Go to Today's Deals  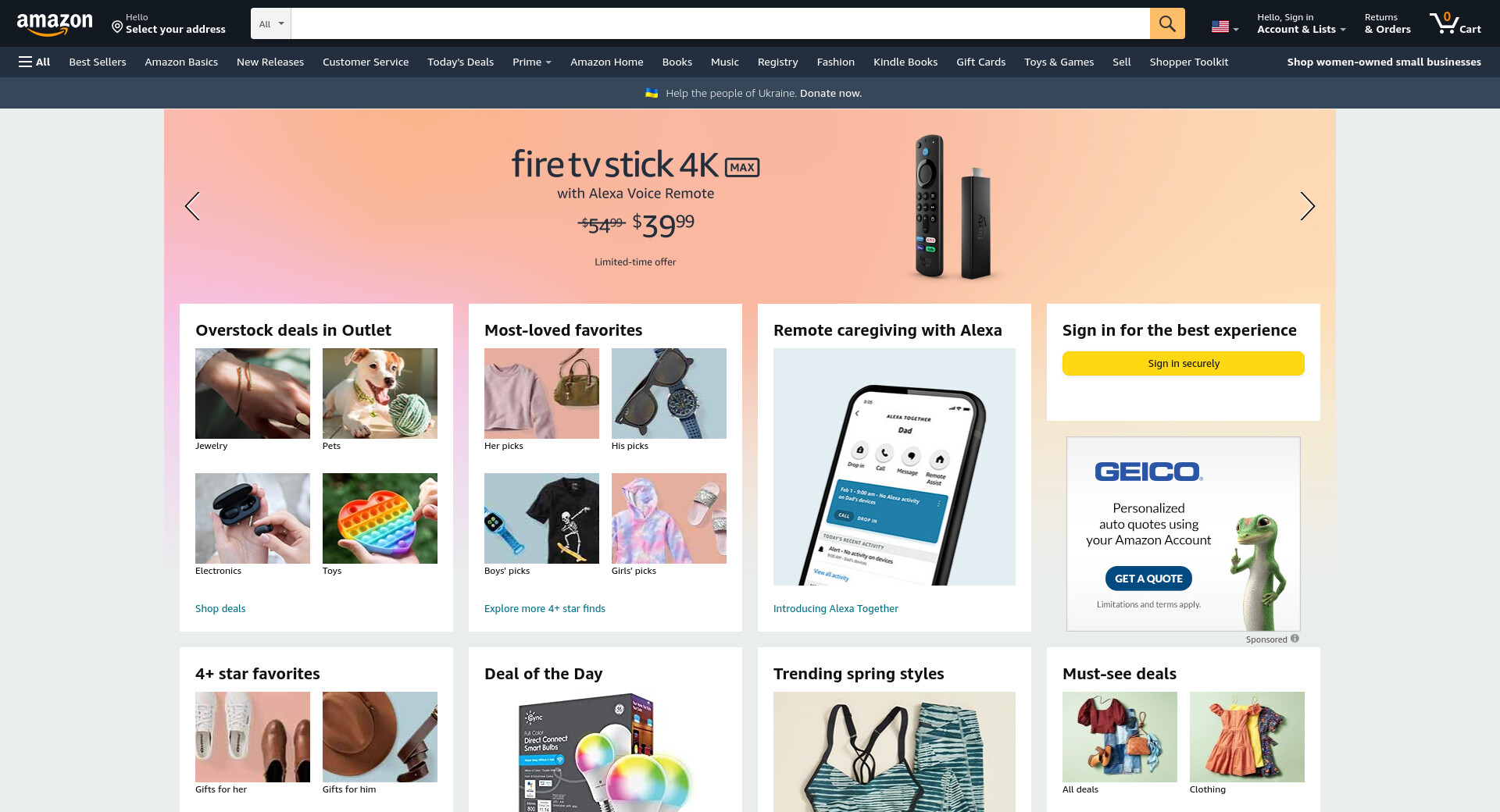click(x=460, y=62)
